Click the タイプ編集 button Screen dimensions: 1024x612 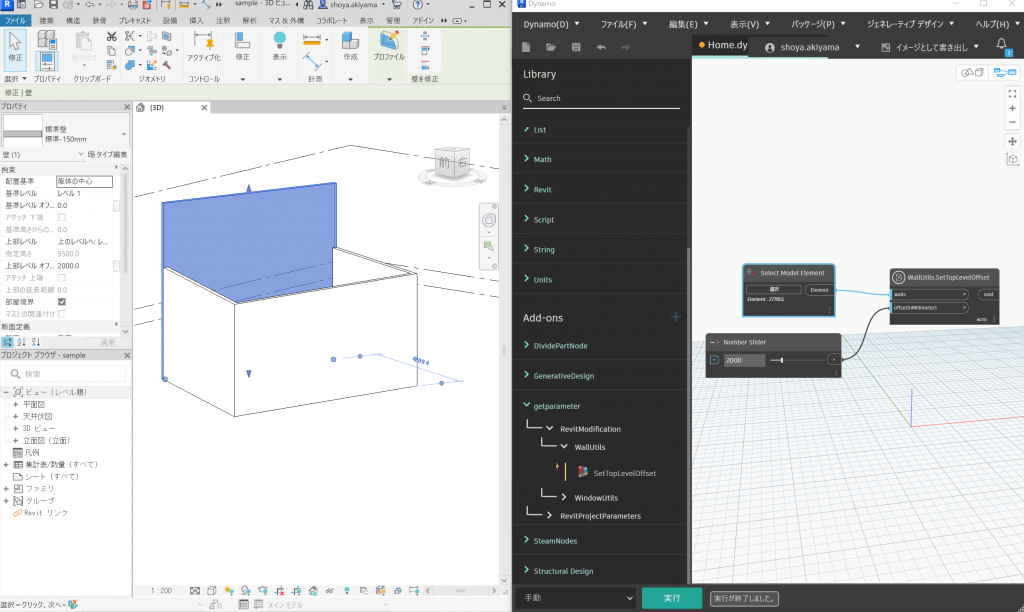(107, 154)
